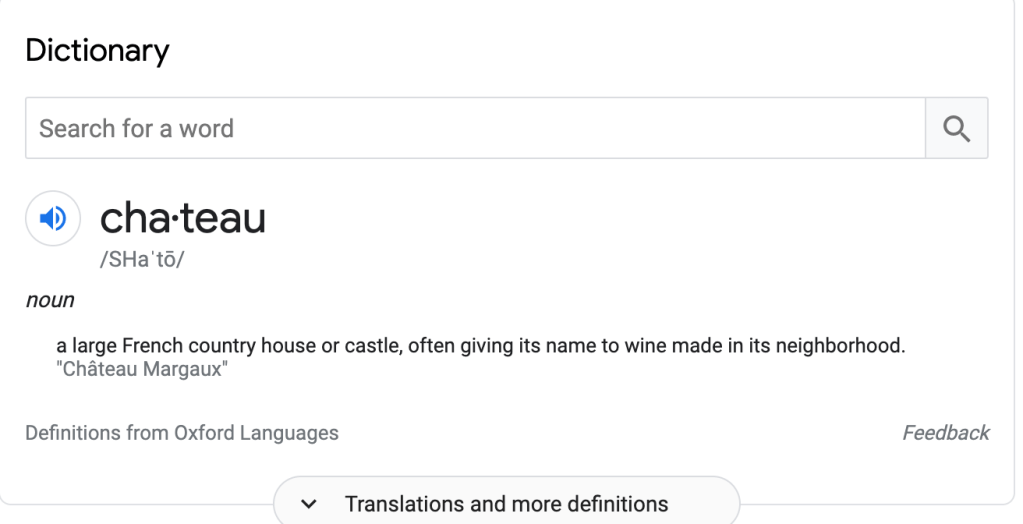Play the chateau pronunciation audio
Viewport: 1023px width, 524px height.
[x=52, y=218]
